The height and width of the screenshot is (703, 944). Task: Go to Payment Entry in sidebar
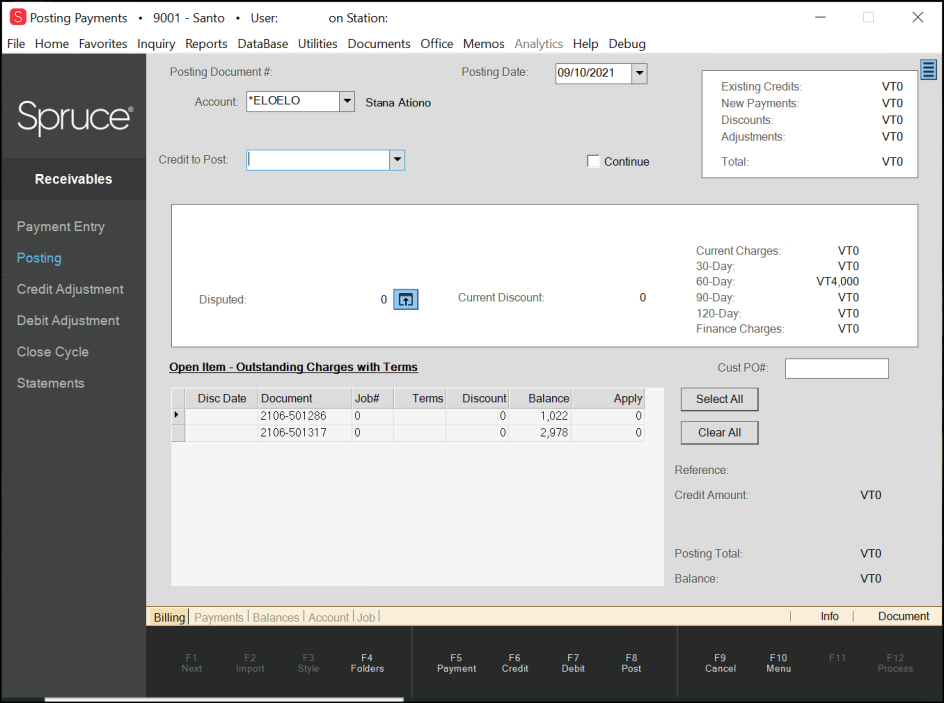61,227
